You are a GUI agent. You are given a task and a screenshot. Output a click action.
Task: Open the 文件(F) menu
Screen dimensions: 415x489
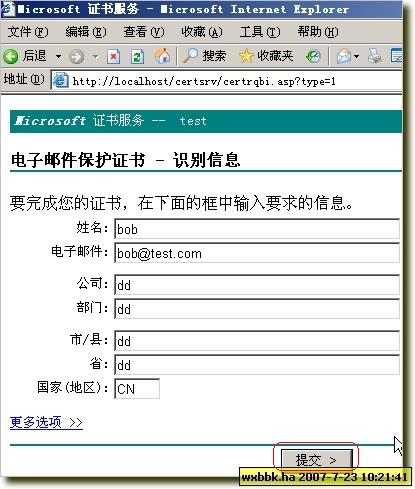click(28, 32)
